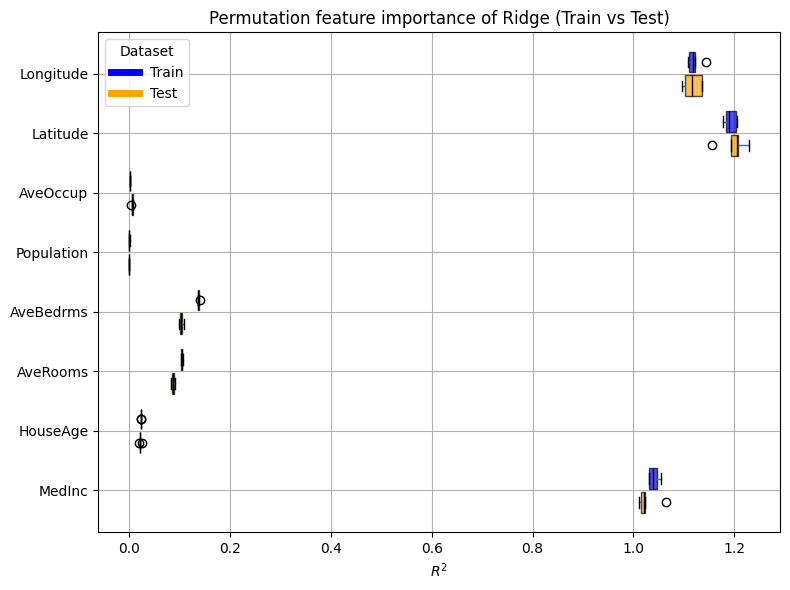
Task: Click the AveOccup y-axis label
Action: click(53, 193)
